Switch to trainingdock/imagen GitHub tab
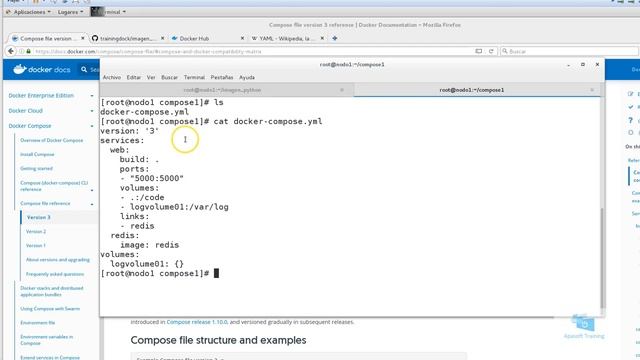The image size is (640, 360). [127, 38]
